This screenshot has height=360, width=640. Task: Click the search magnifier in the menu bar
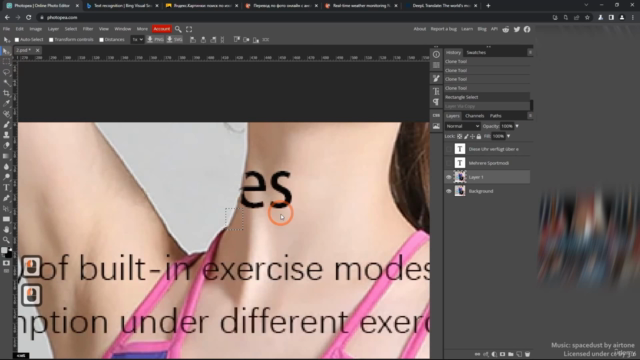[x=178, y=29]
